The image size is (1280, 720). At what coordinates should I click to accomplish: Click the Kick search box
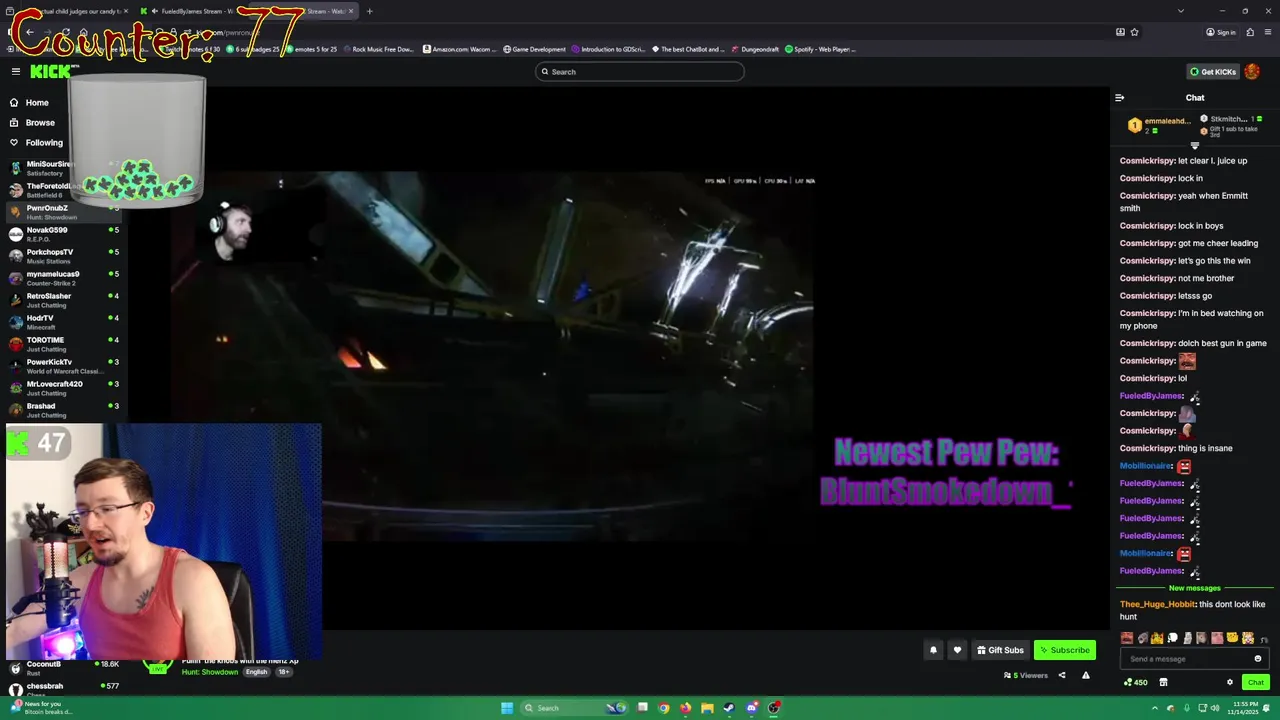pyautogui.click(x=640, y=71)
